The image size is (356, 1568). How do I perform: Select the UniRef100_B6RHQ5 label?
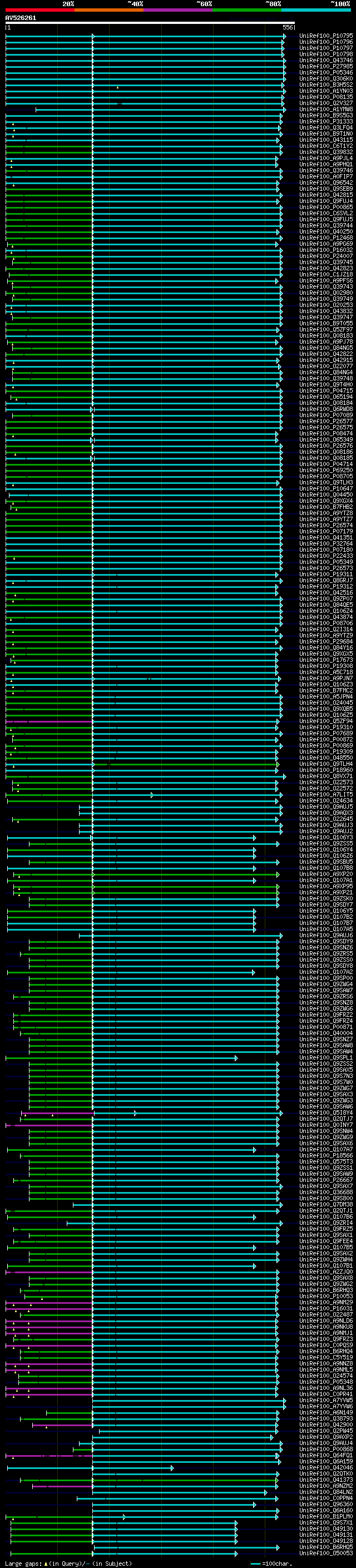(326, 1547)
